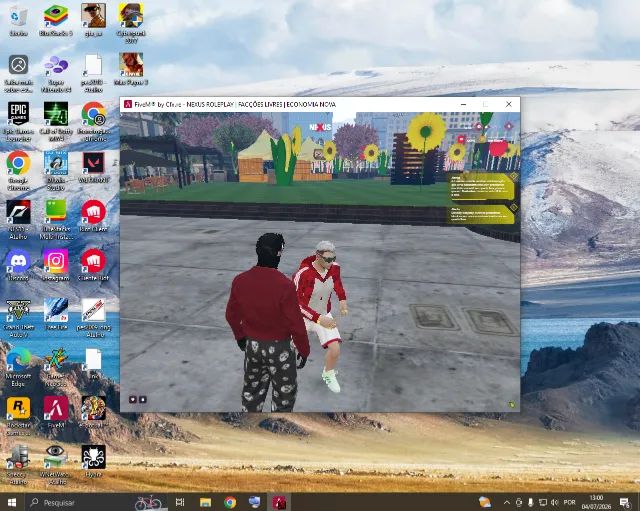Click the NEXUS logo in the game view
The image size is (640, 511).
coord(320,127)
